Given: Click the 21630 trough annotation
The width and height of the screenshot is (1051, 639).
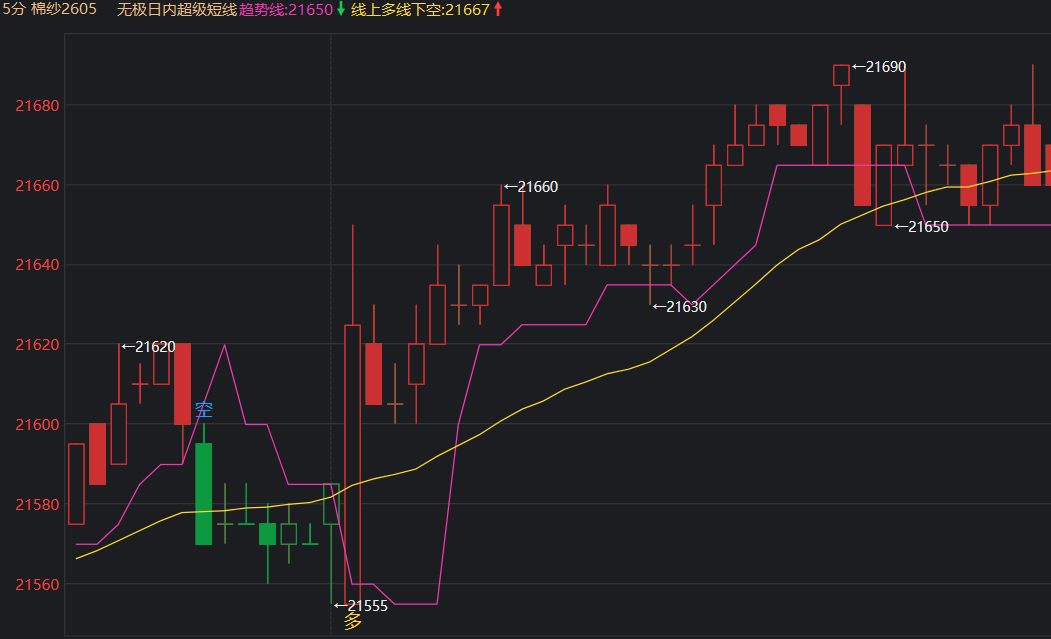Looking at the screenshot, I should pos(680,307).
